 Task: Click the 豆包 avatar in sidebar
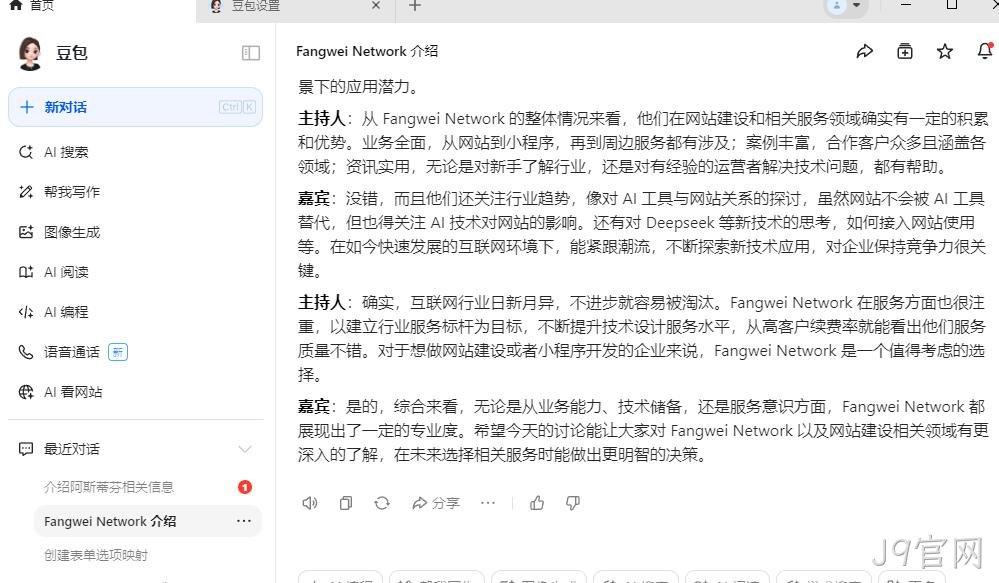pyautogui.click(x=29, y=53)
